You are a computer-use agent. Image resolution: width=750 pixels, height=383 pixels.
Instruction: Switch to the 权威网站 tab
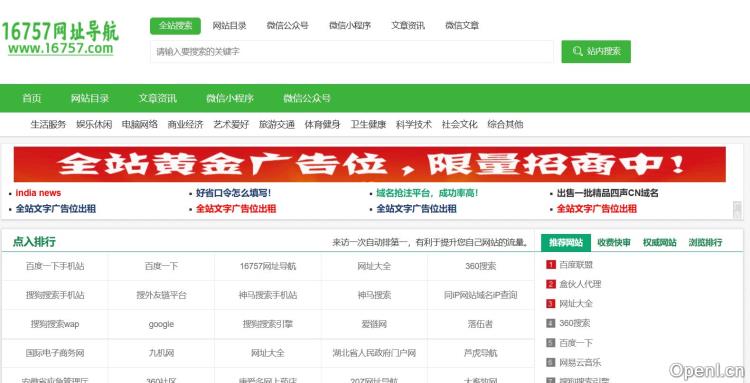pyautogui.click(x=660, y=242)
